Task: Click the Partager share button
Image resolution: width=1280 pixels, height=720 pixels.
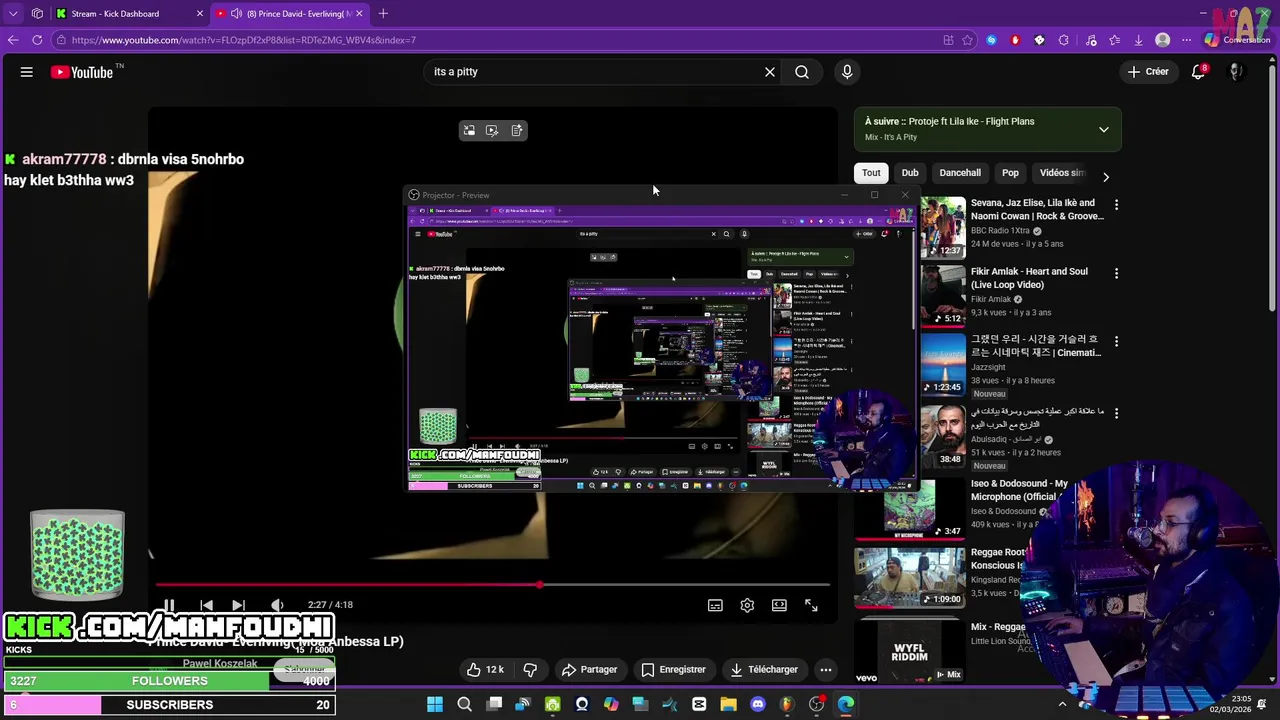Action: pos(589,670)
